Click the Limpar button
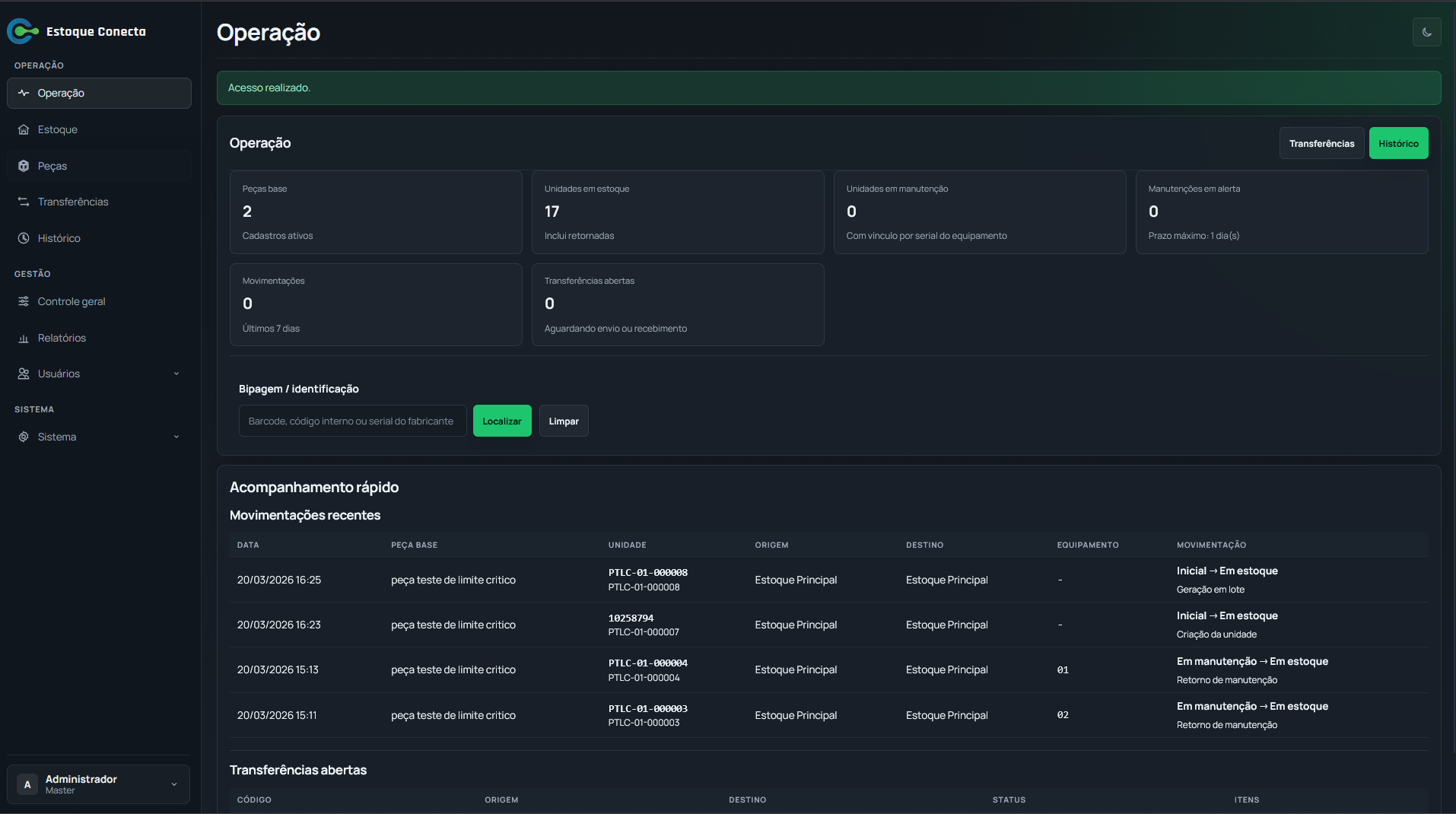Image resolution: width=1456 pixels, height=814 pixels. 564,421
